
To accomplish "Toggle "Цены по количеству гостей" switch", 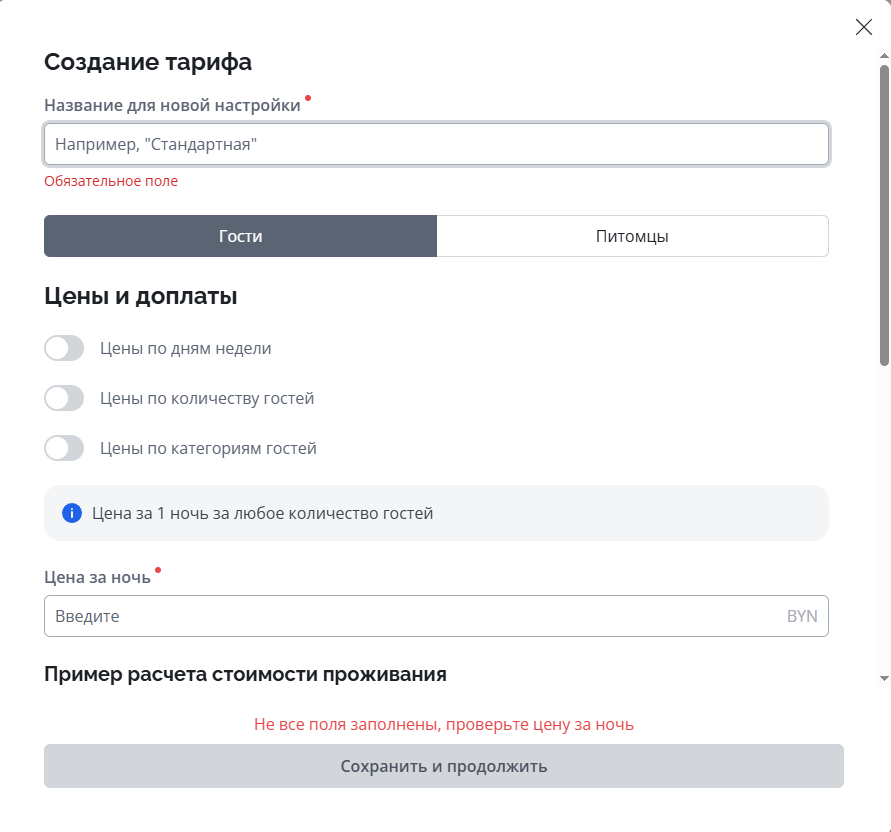I will coord(64,398).
